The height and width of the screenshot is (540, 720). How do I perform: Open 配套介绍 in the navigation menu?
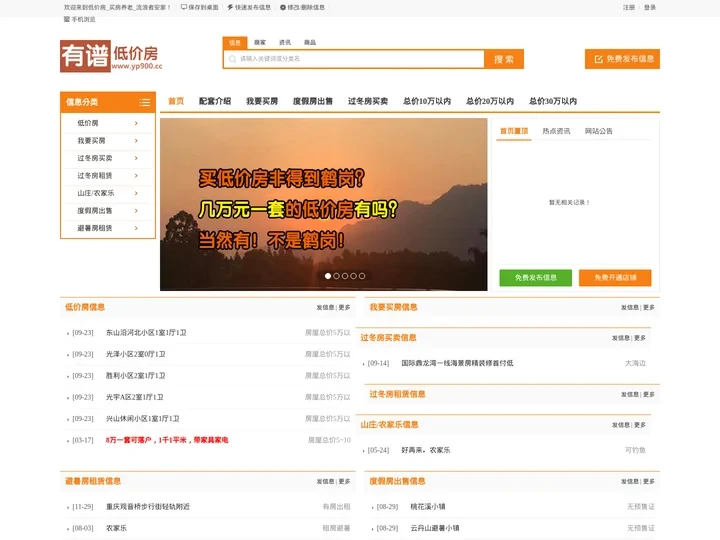coord(215,101)
